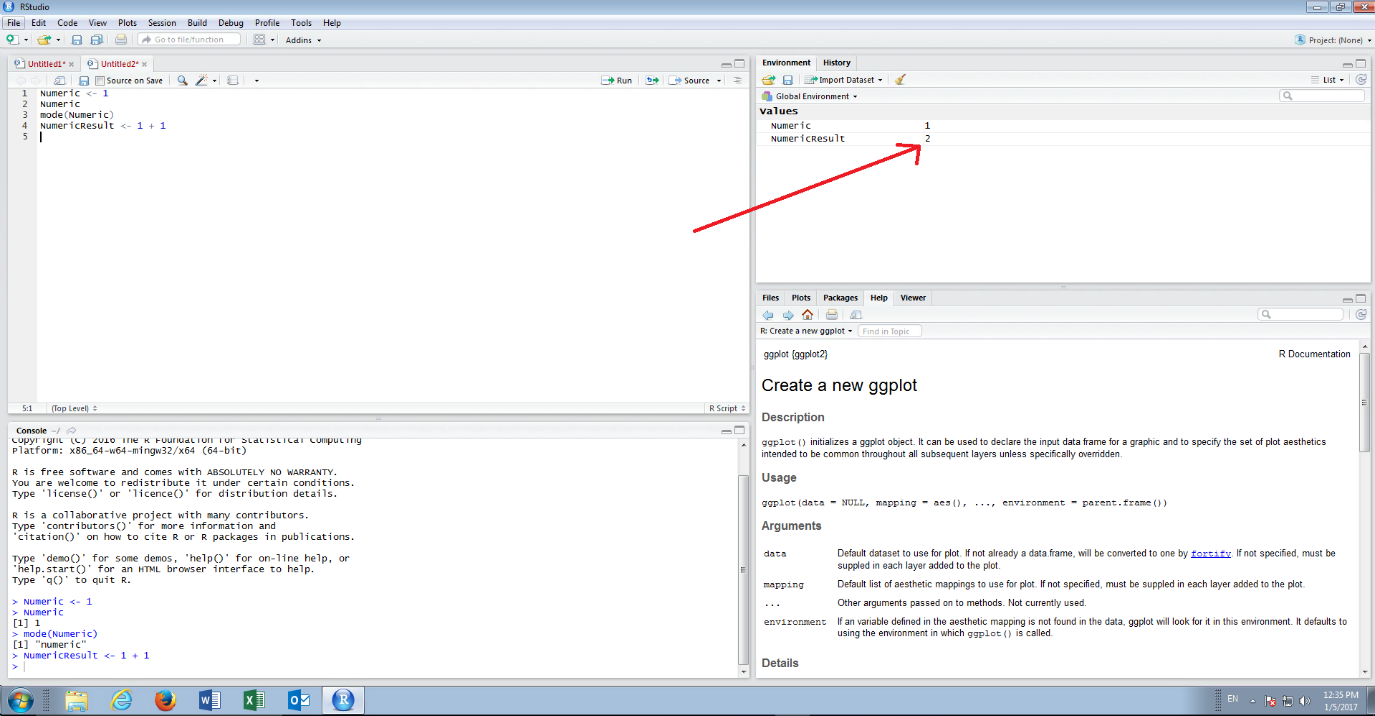Open the Global Environment dropdown

[x=810, y=96]
